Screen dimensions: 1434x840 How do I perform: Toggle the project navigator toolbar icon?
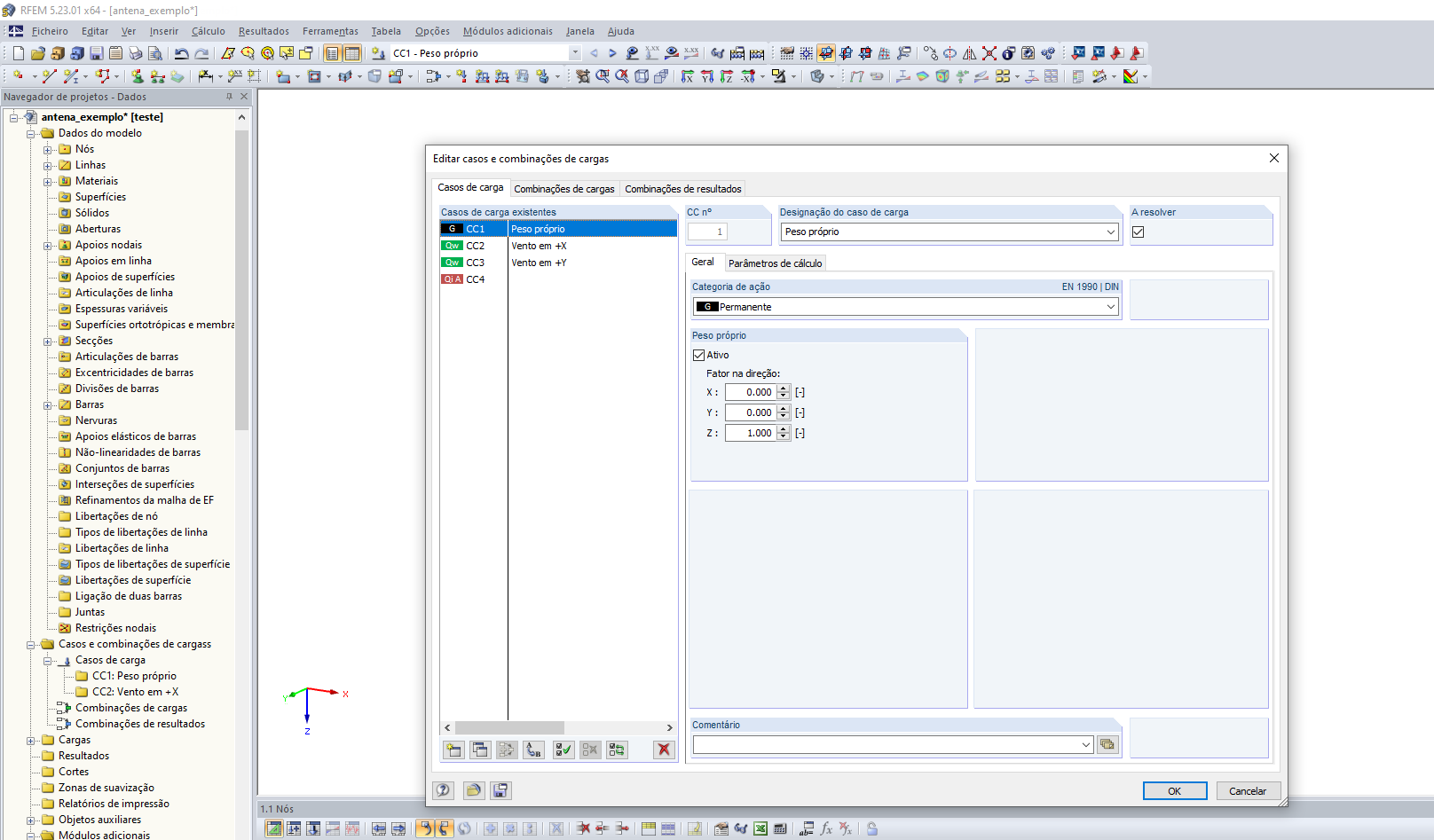click(x=333, y=53)
